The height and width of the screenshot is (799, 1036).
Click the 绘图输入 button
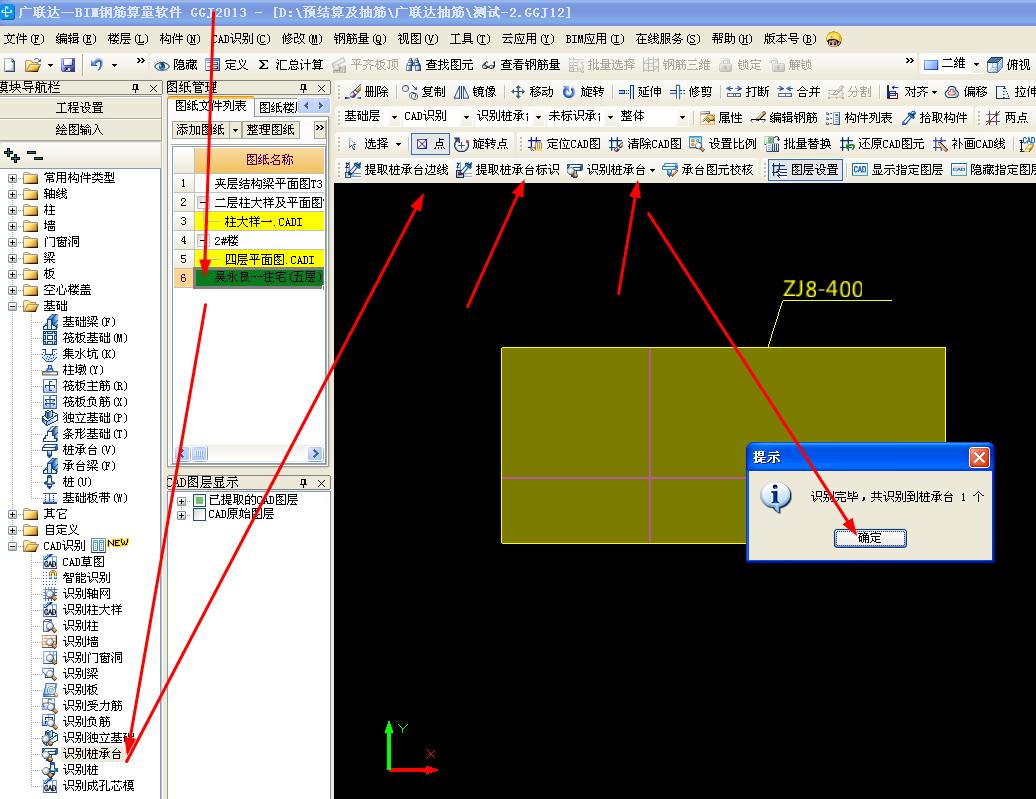click(80, 130)
